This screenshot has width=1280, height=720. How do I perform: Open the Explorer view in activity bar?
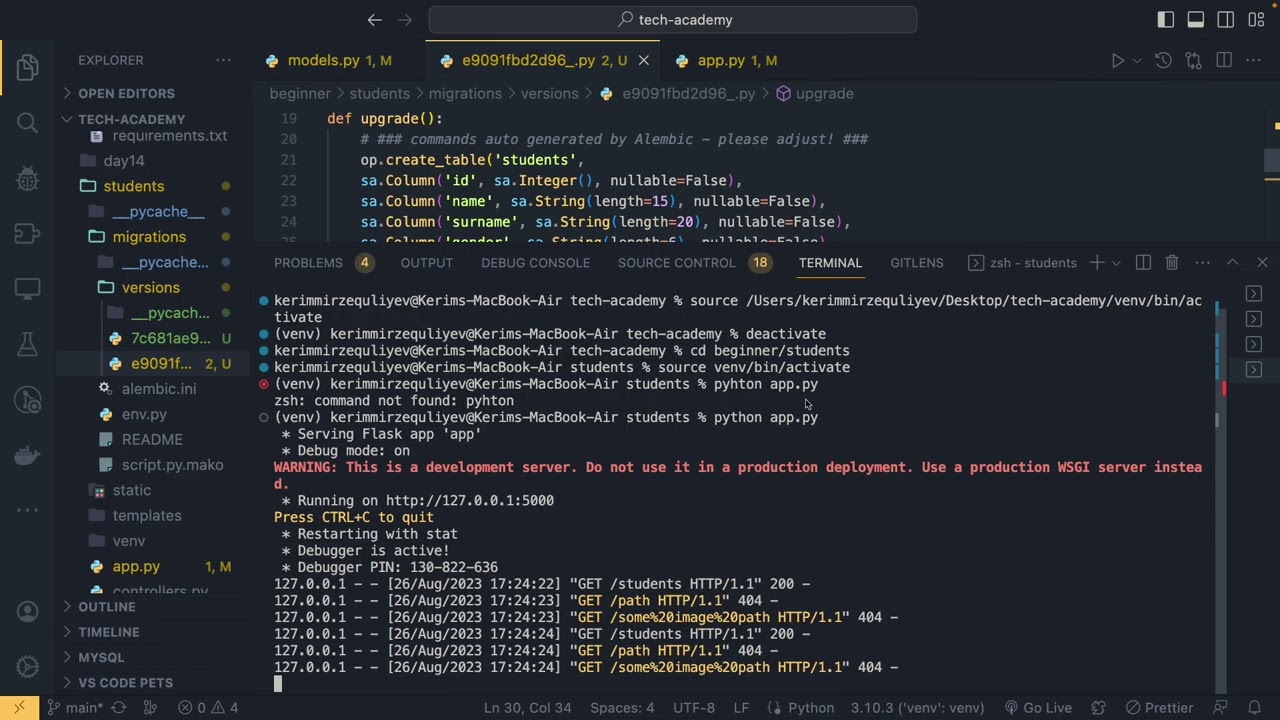click(x=27, y=68)
